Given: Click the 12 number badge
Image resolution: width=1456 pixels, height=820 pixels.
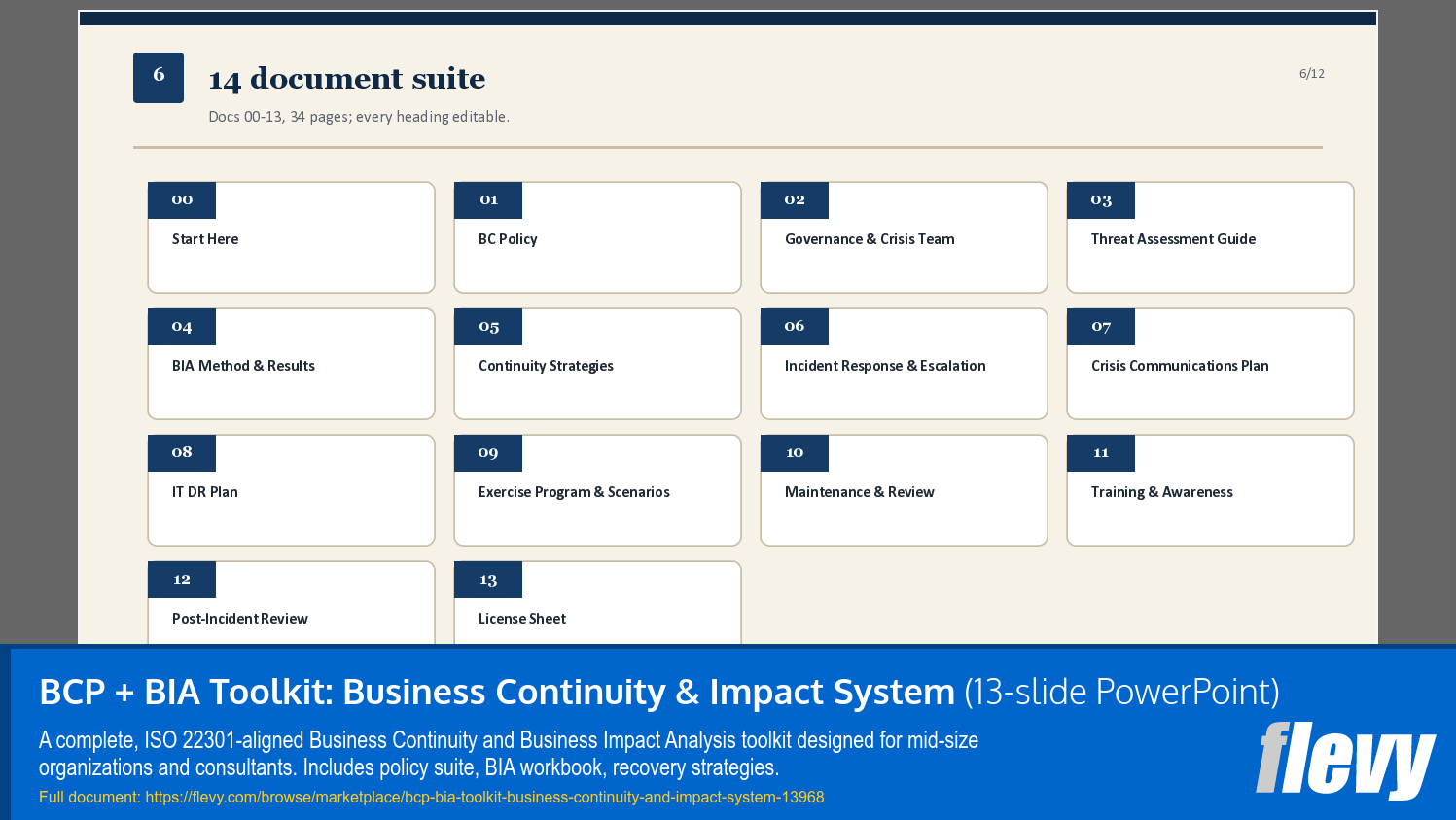Looking at the screenshot, I should [182, 580].
